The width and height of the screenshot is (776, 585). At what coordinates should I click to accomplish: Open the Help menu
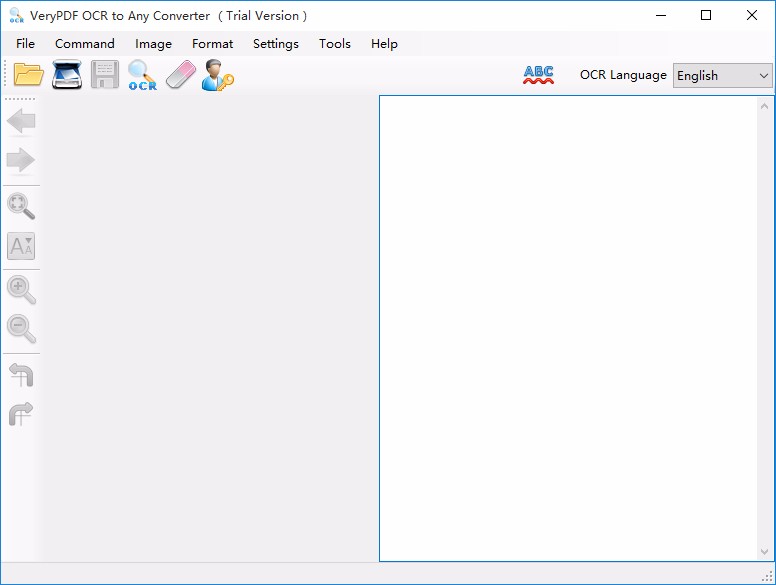pos(384,44)
